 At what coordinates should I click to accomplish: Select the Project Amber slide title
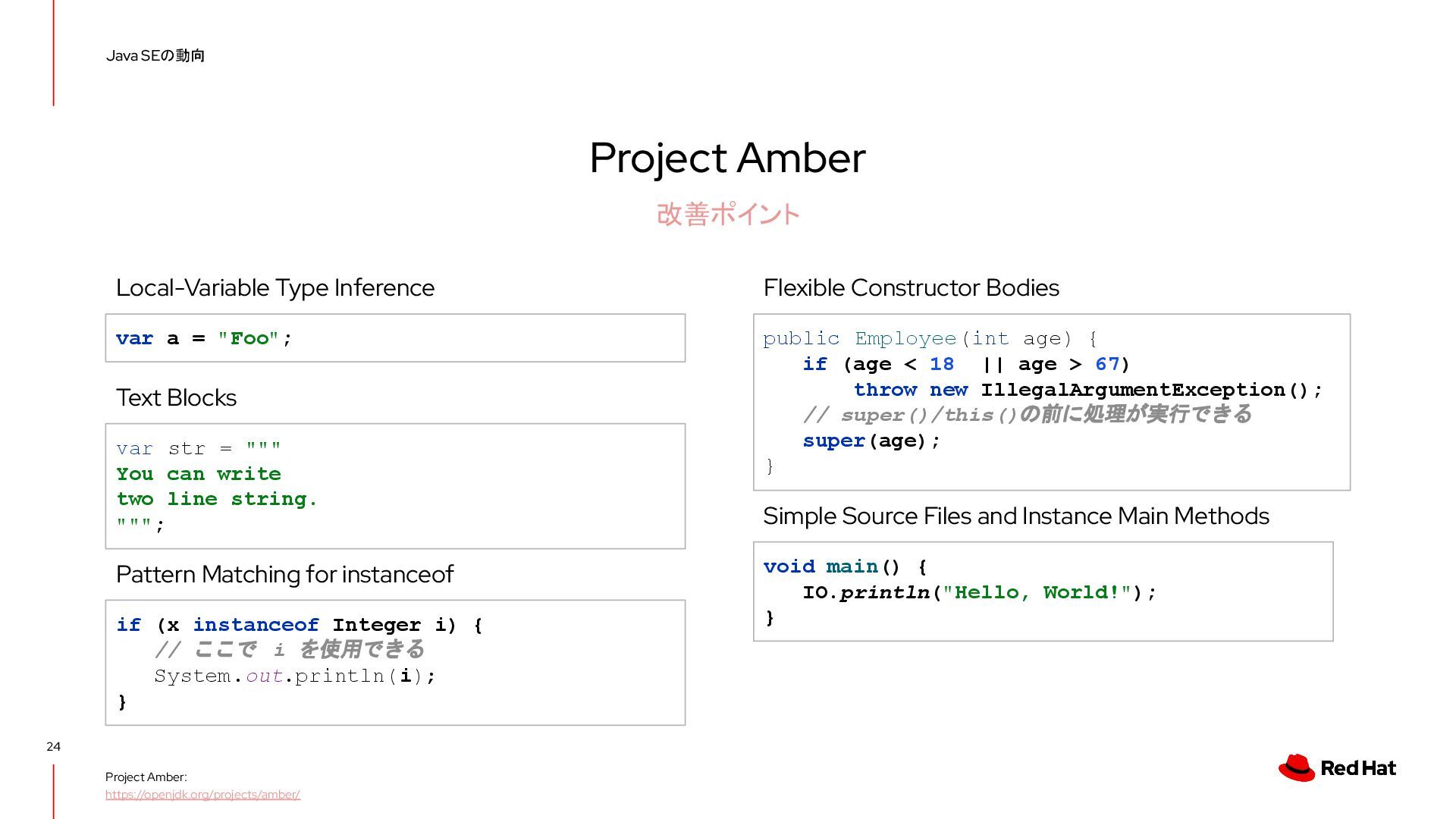(726, 158)
